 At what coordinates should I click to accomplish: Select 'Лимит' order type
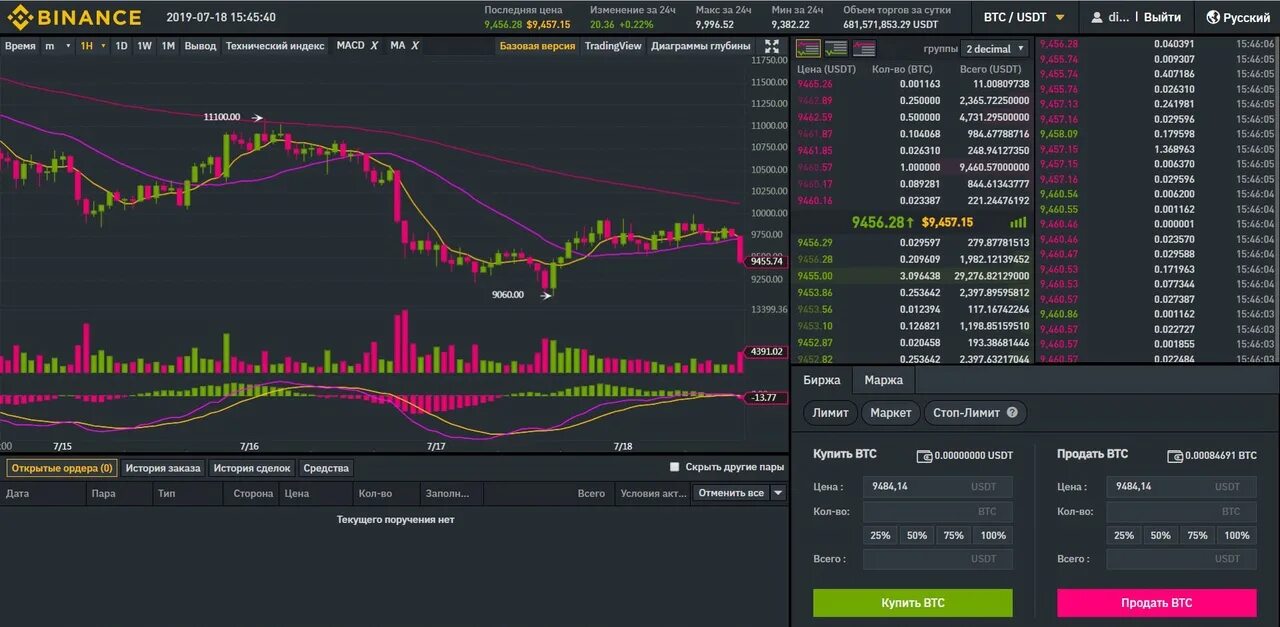[831, 412]
